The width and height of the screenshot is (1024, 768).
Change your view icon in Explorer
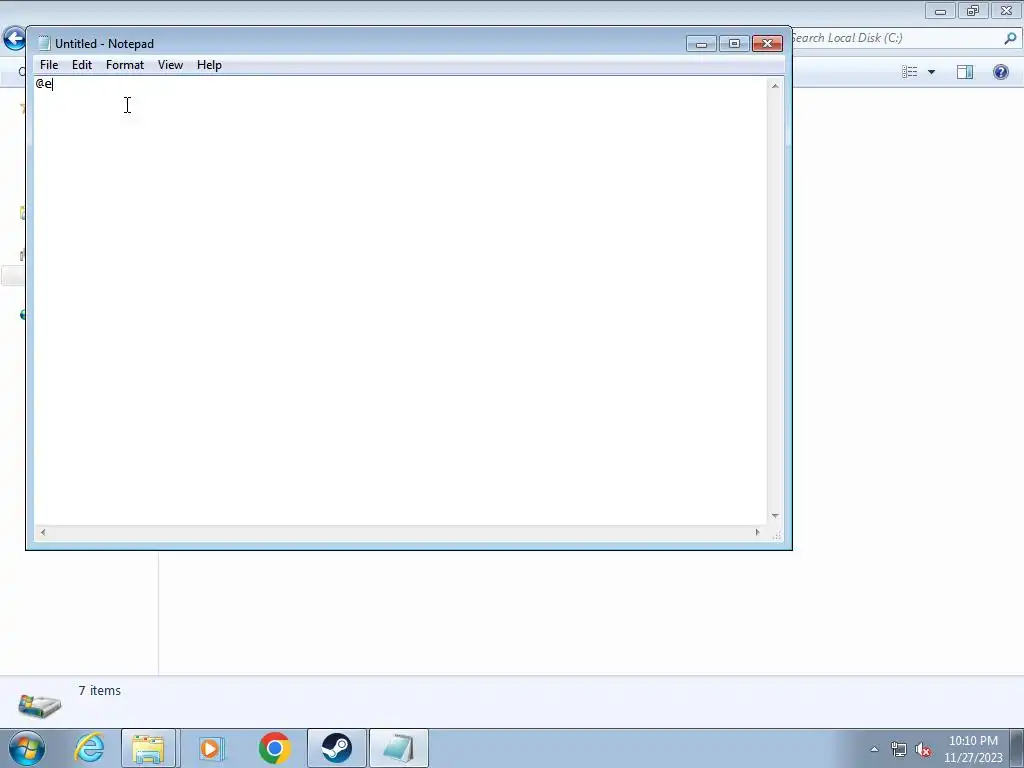910,72
